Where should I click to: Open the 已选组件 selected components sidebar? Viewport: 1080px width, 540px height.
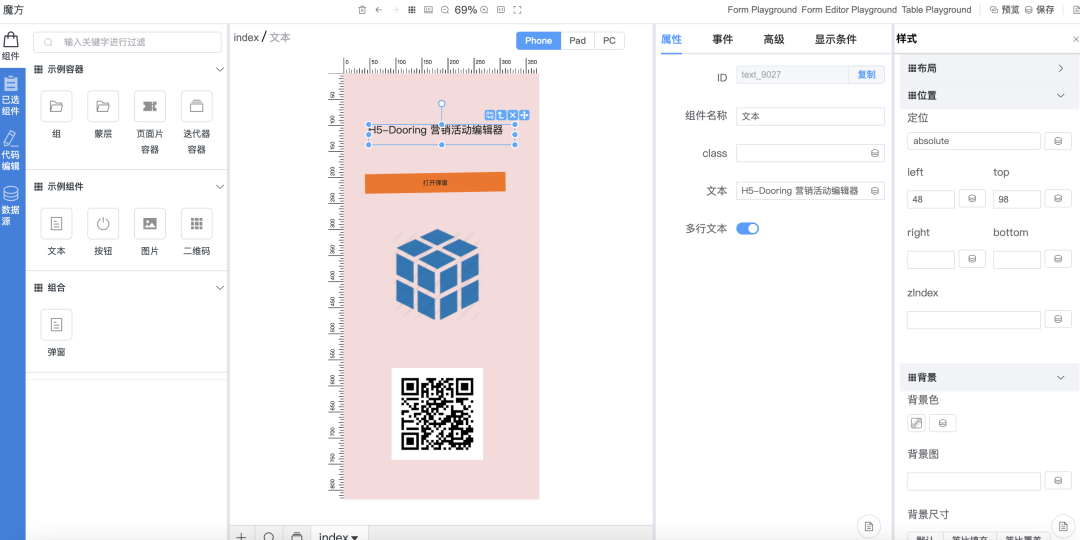(x=11, y=96)
